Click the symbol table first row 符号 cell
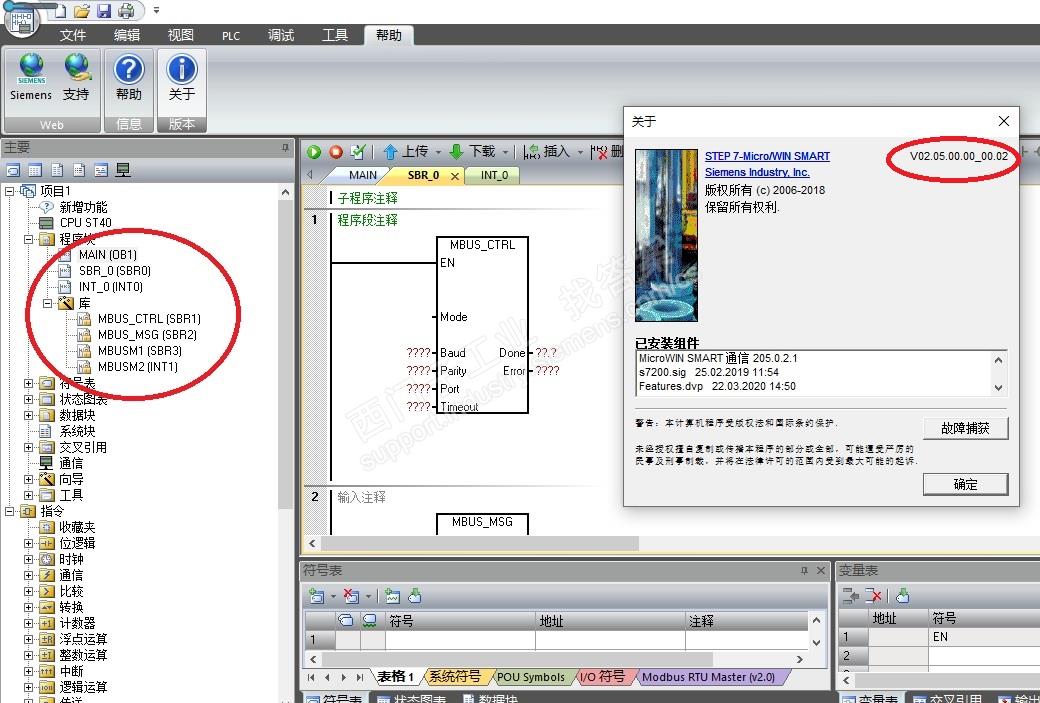 (x=460, y=640)
